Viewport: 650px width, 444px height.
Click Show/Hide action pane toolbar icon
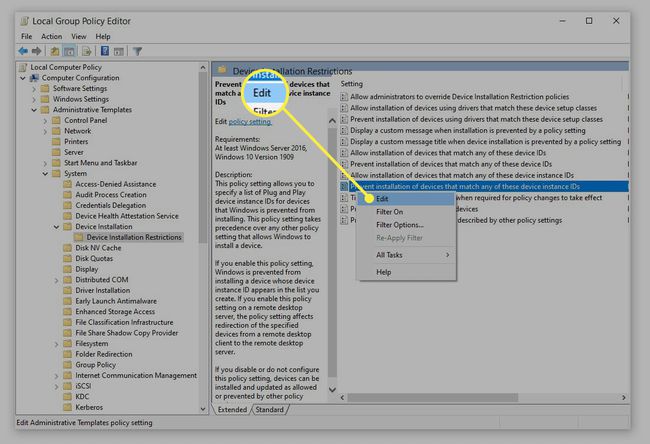[119, 51]
